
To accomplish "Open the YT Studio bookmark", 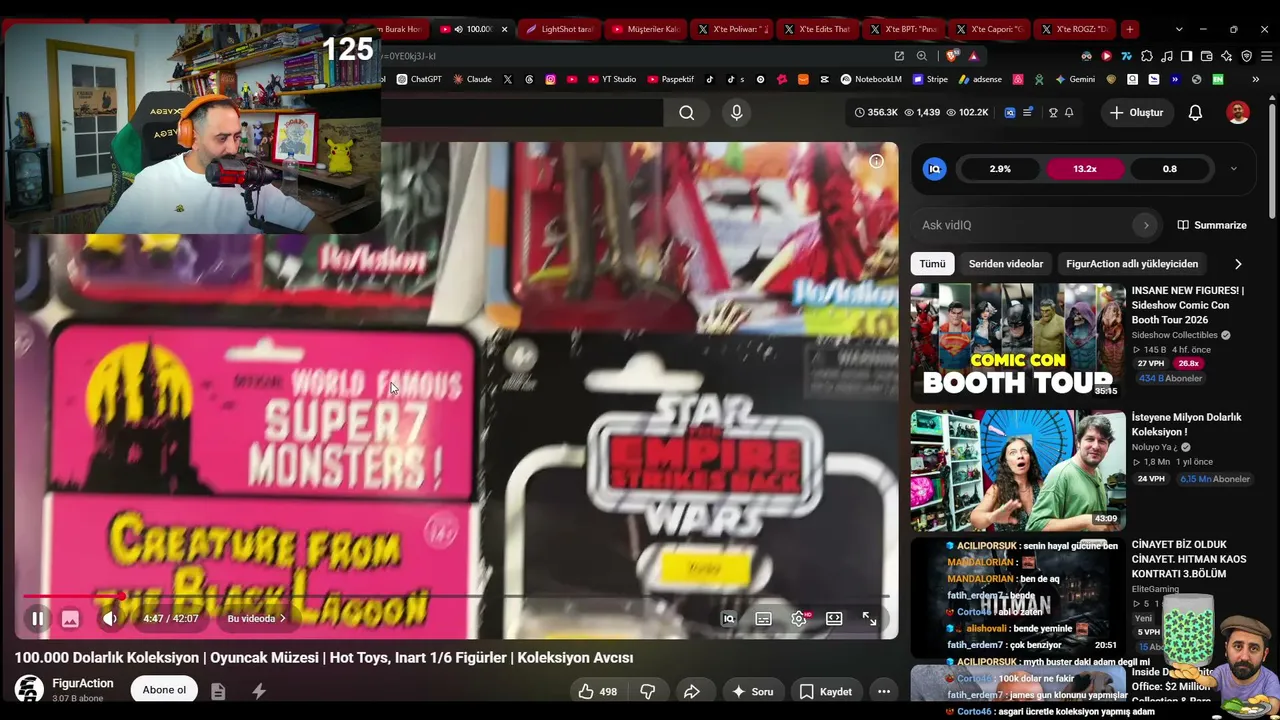I will (x=612, y=79).
